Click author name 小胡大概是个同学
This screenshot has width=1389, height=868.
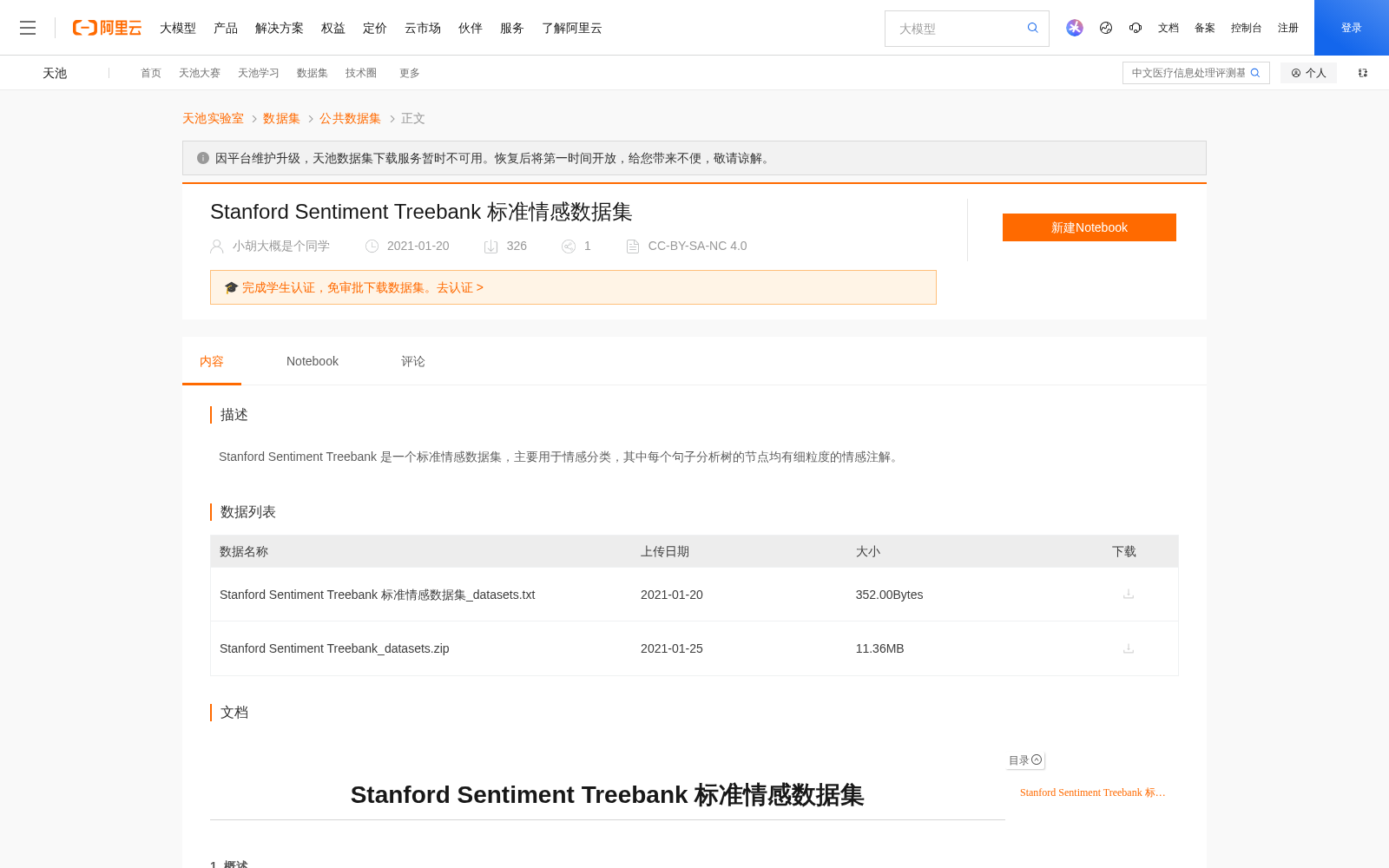(281, 247)
